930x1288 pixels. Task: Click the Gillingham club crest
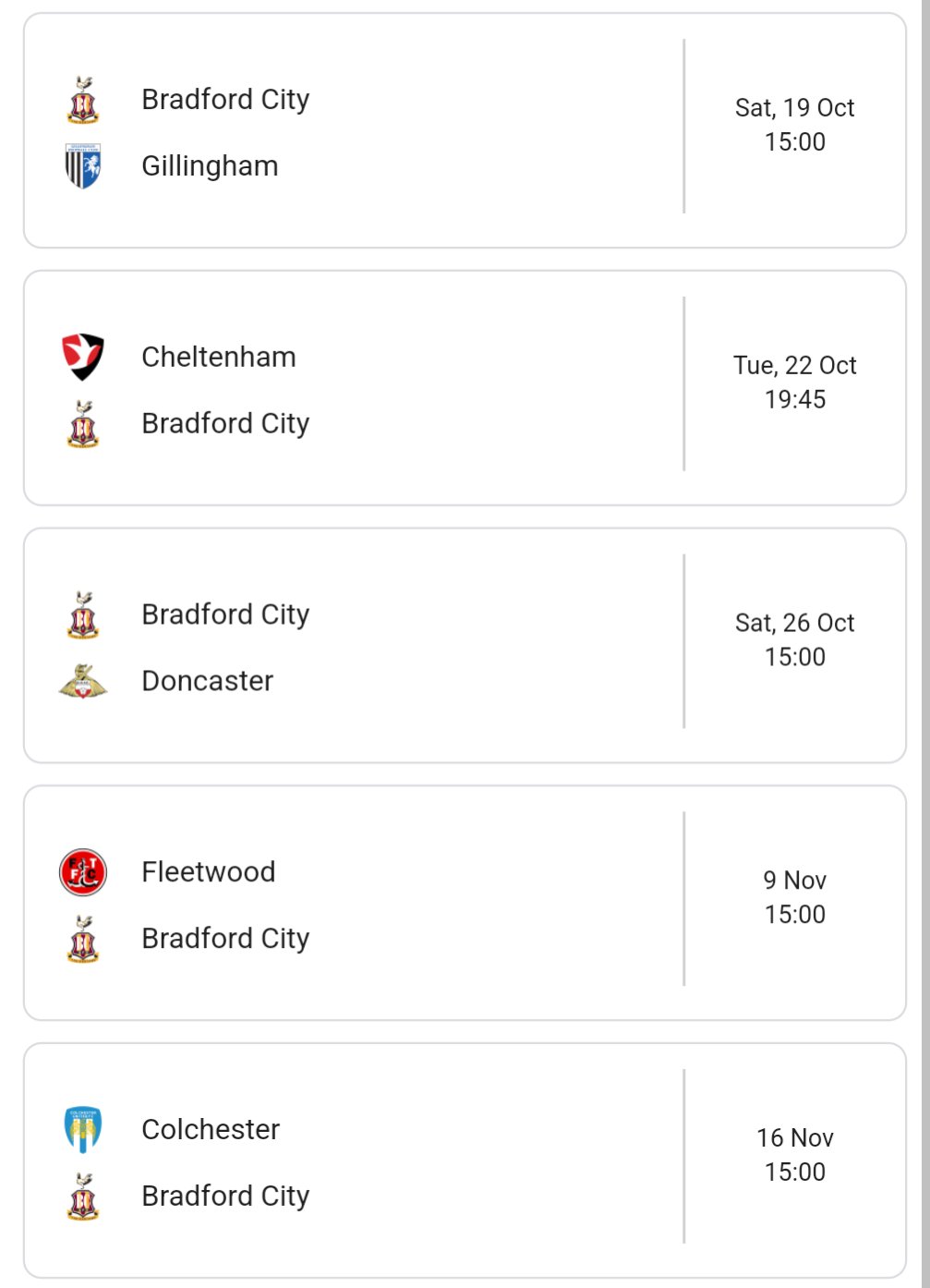coord(83,166)
